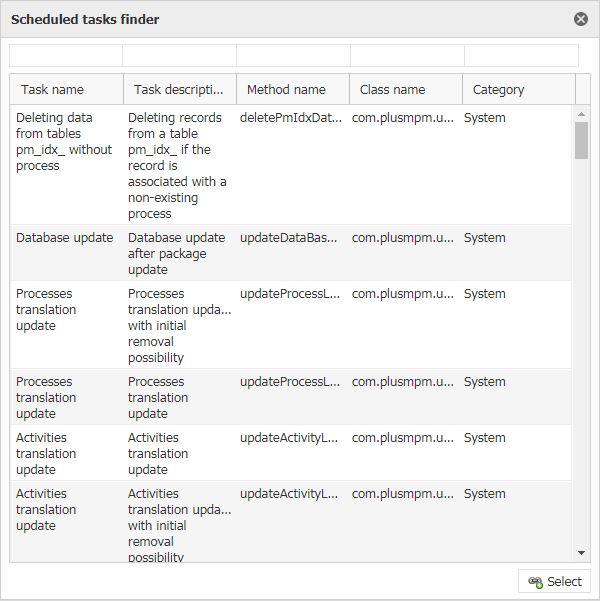The image size is (600, 601).
Task: Click the filter field above Task description
Action: click(179, 56)
